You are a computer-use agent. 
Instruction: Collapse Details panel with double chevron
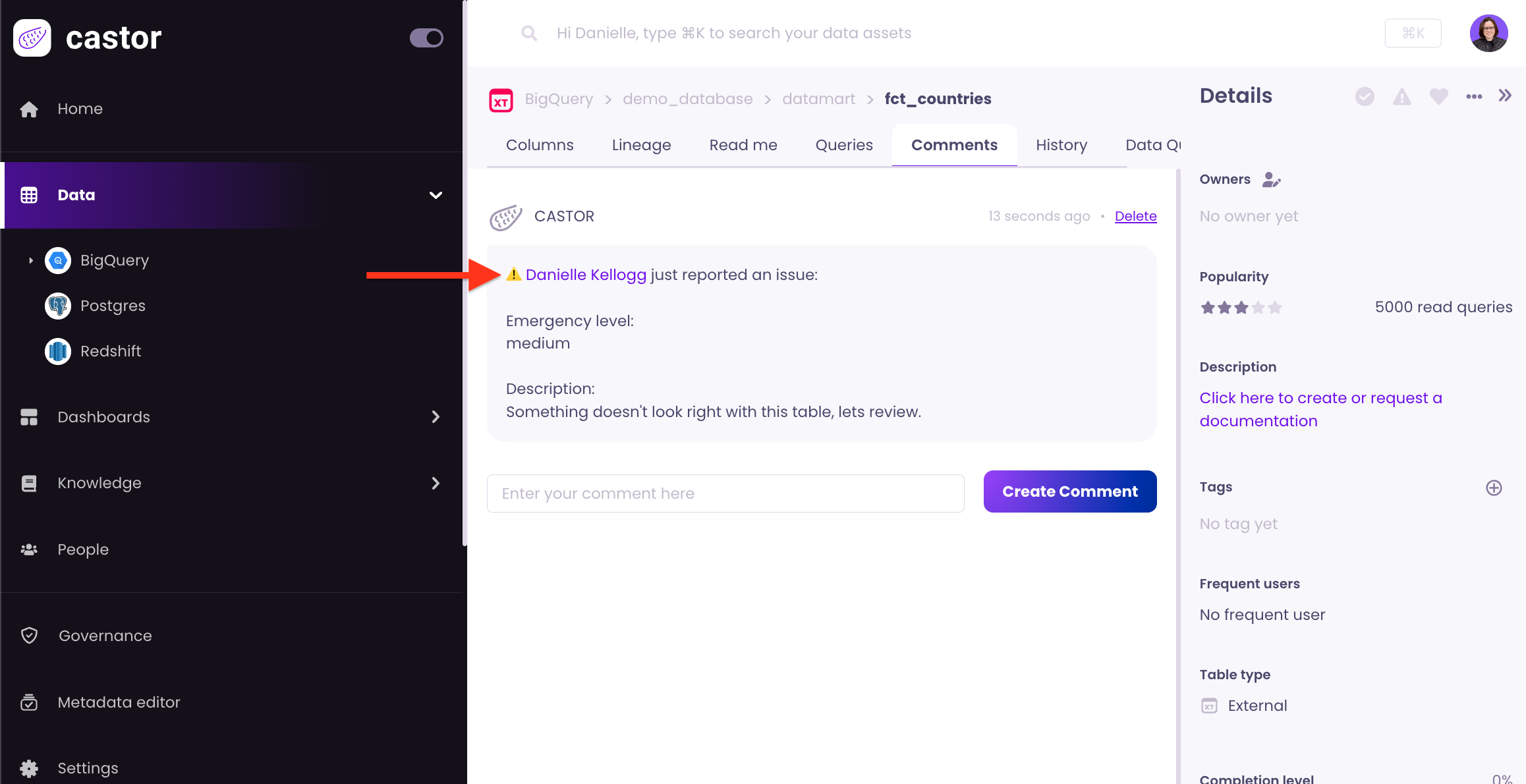click(x=1505, y=96)
